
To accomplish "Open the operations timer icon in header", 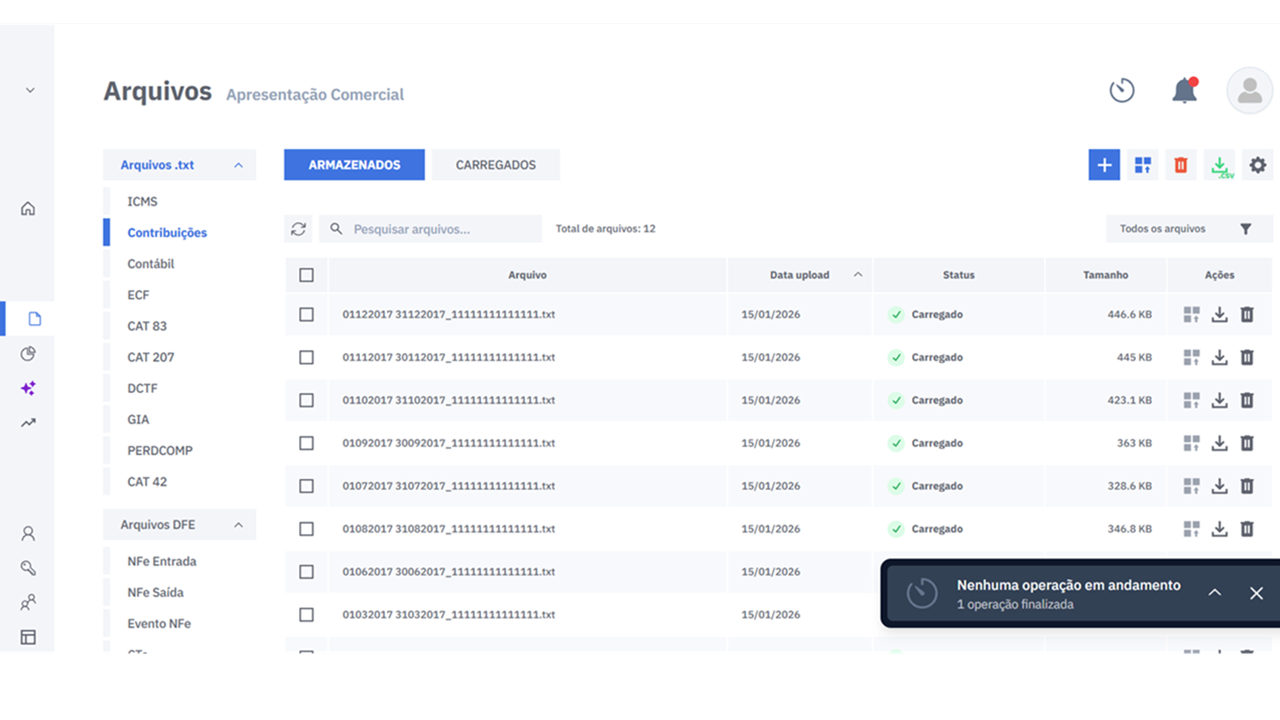I will tap(1122, 90).
